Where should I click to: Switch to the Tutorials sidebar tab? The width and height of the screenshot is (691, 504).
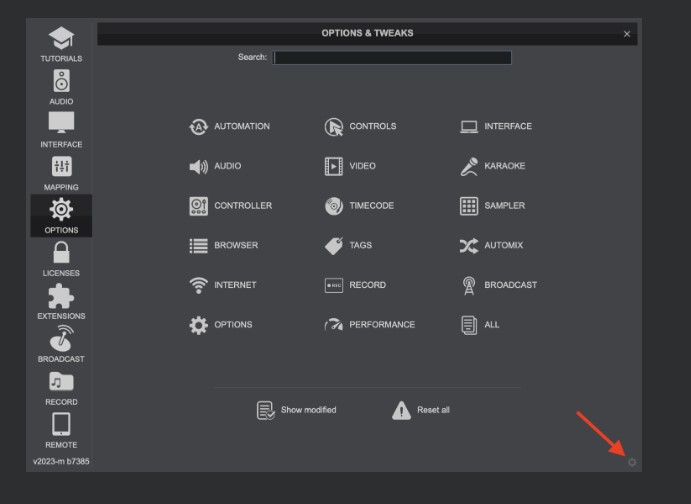point(61,44)
